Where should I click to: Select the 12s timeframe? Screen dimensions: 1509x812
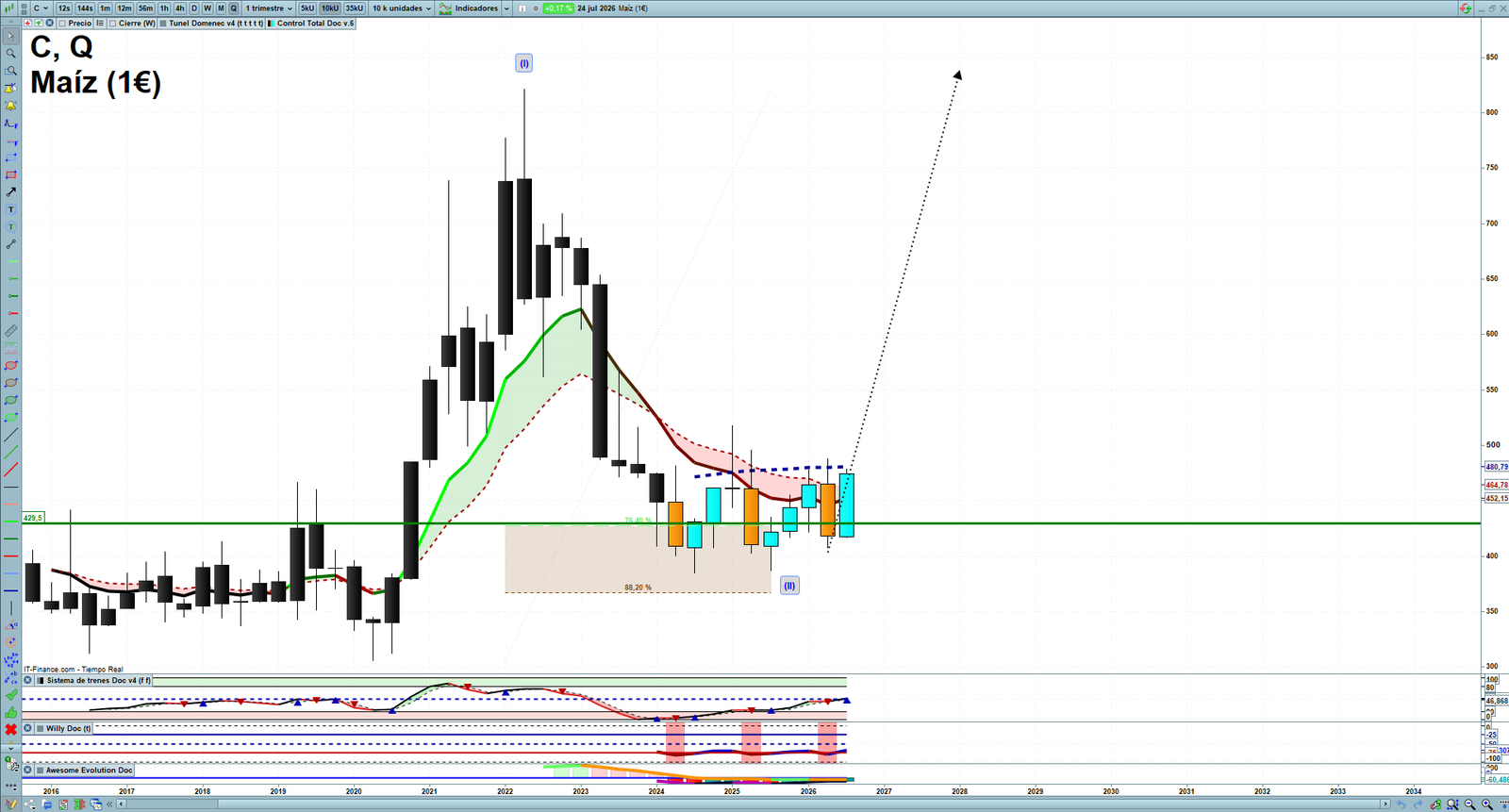[x=64, y=8]
